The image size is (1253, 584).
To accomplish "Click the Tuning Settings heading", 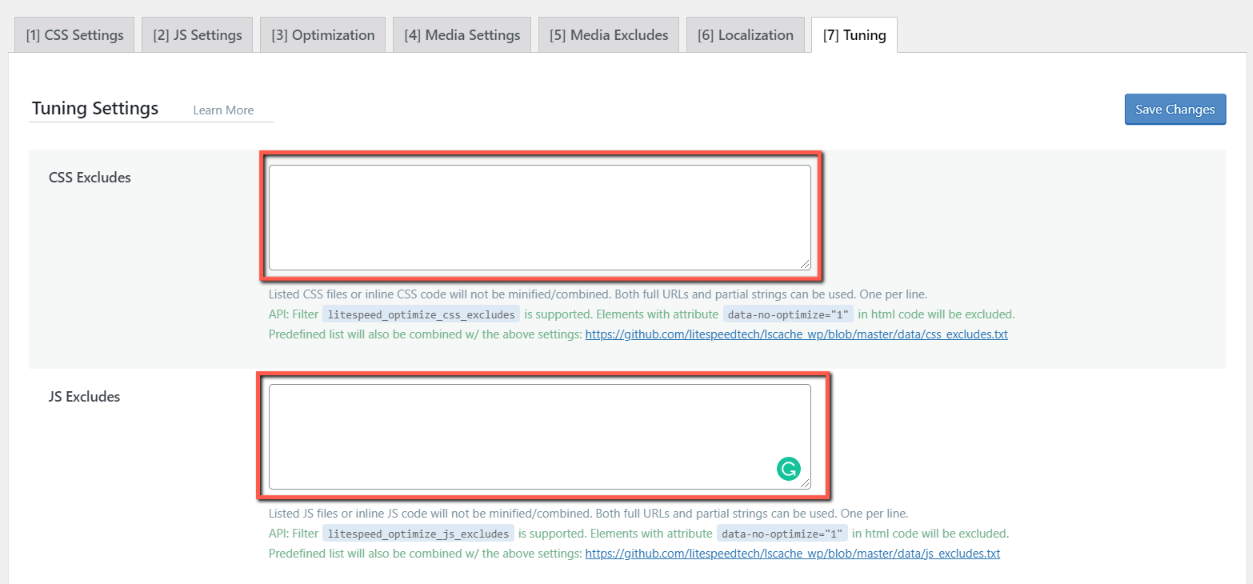I will pyautogui.click(x=95, y=108).
